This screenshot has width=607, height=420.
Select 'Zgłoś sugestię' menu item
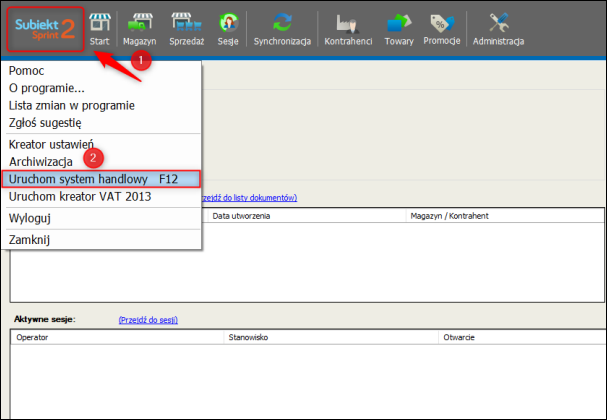[101, 123]
